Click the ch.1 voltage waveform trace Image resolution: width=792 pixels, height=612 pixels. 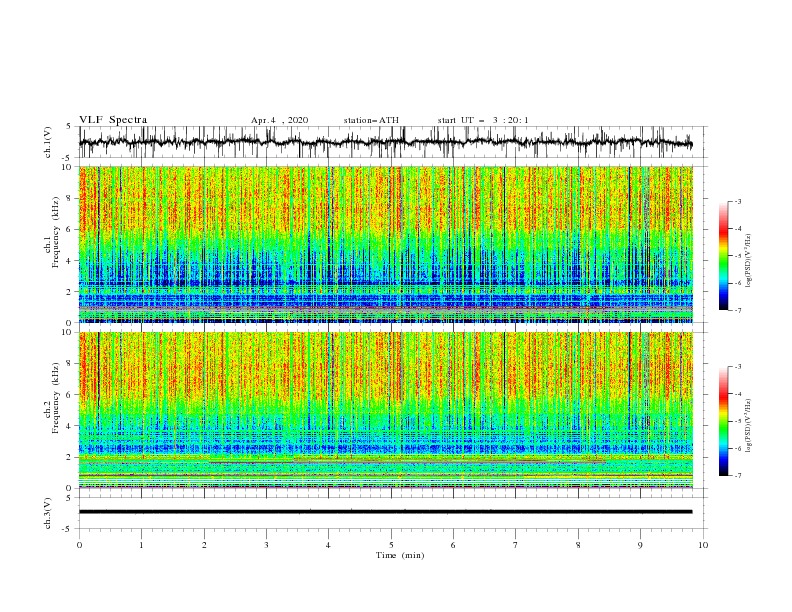coord(385,142)
